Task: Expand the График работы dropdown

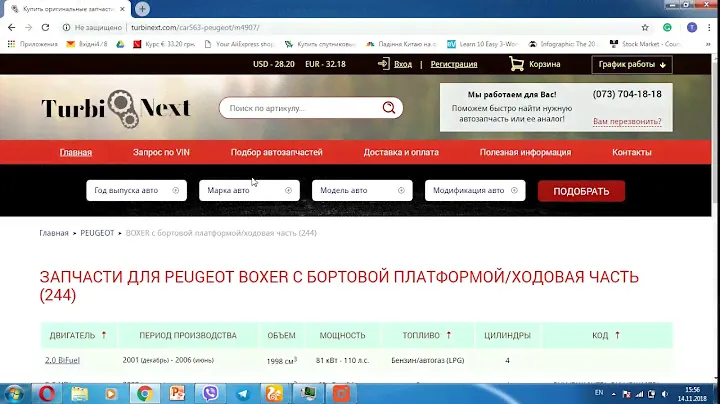Action: click(631, 64)
